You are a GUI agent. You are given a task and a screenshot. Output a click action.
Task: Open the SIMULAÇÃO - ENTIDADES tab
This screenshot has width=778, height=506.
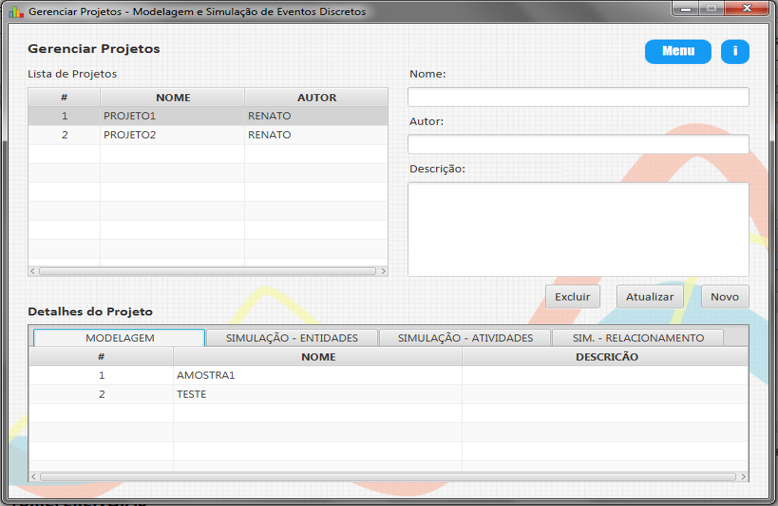click(x=291, y=338)
